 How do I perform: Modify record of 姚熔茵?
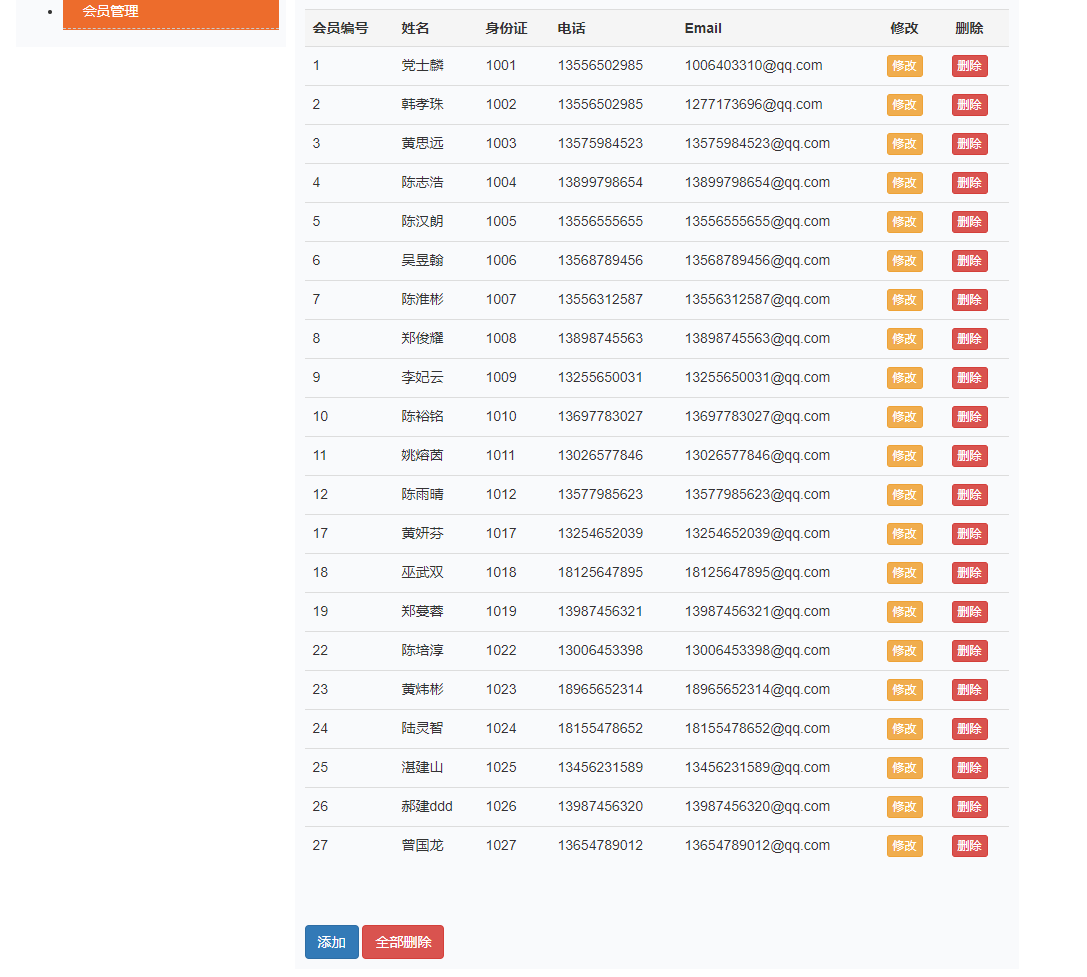click(904, 455)
